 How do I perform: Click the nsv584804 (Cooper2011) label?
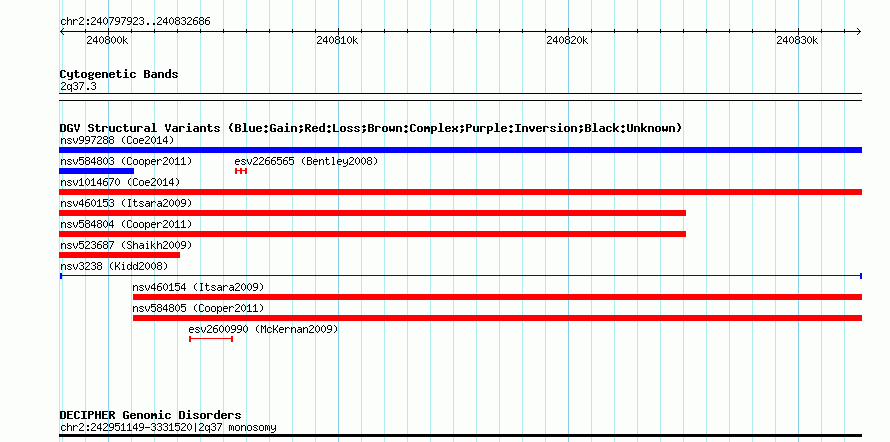tap(126, 224)
